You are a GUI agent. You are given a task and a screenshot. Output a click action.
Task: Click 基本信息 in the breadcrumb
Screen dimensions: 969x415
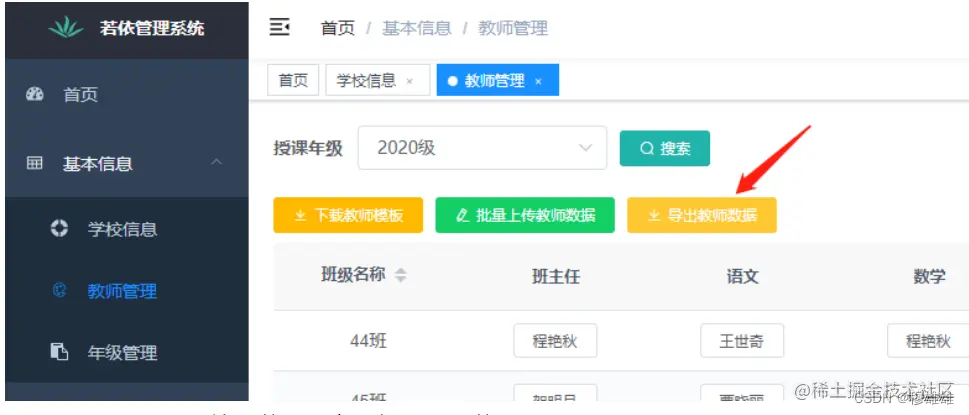point(417,28)
